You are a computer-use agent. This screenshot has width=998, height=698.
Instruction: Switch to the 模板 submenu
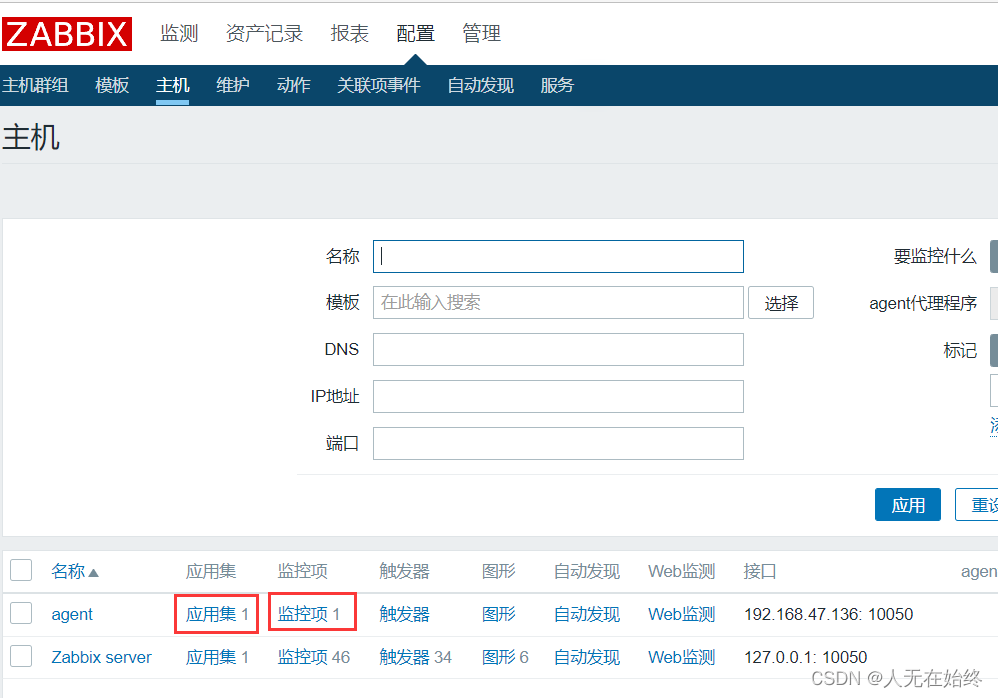coord(112,85)
